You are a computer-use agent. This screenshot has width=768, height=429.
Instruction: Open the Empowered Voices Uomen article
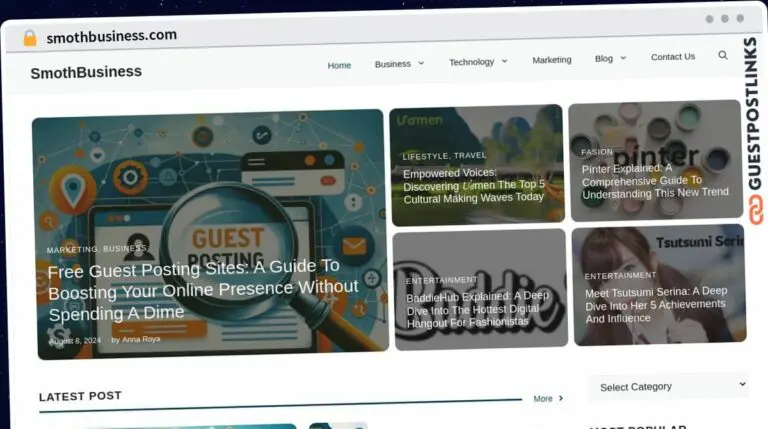[474, 185]
